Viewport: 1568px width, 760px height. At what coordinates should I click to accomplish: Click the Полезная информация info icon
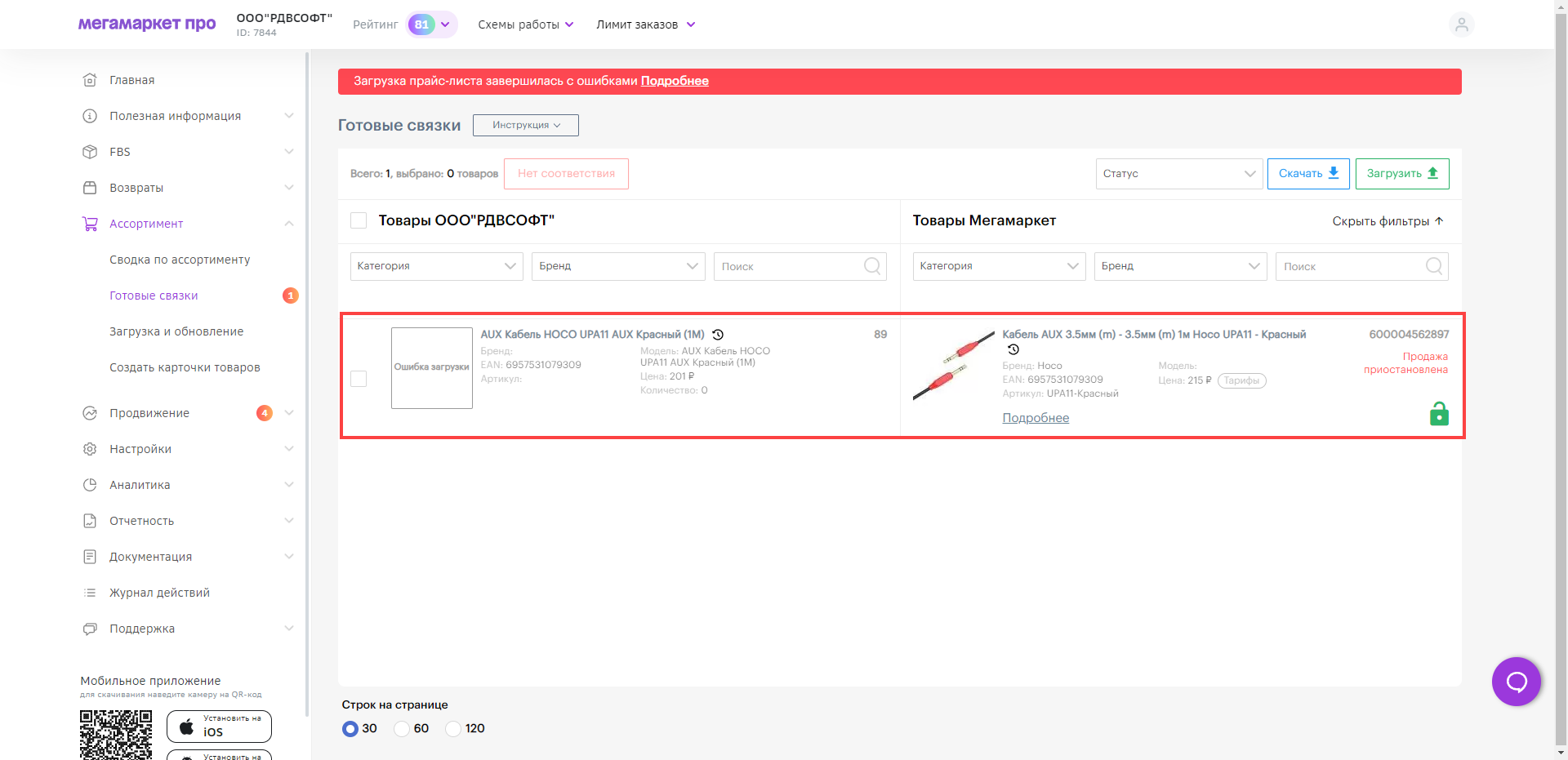90,116
